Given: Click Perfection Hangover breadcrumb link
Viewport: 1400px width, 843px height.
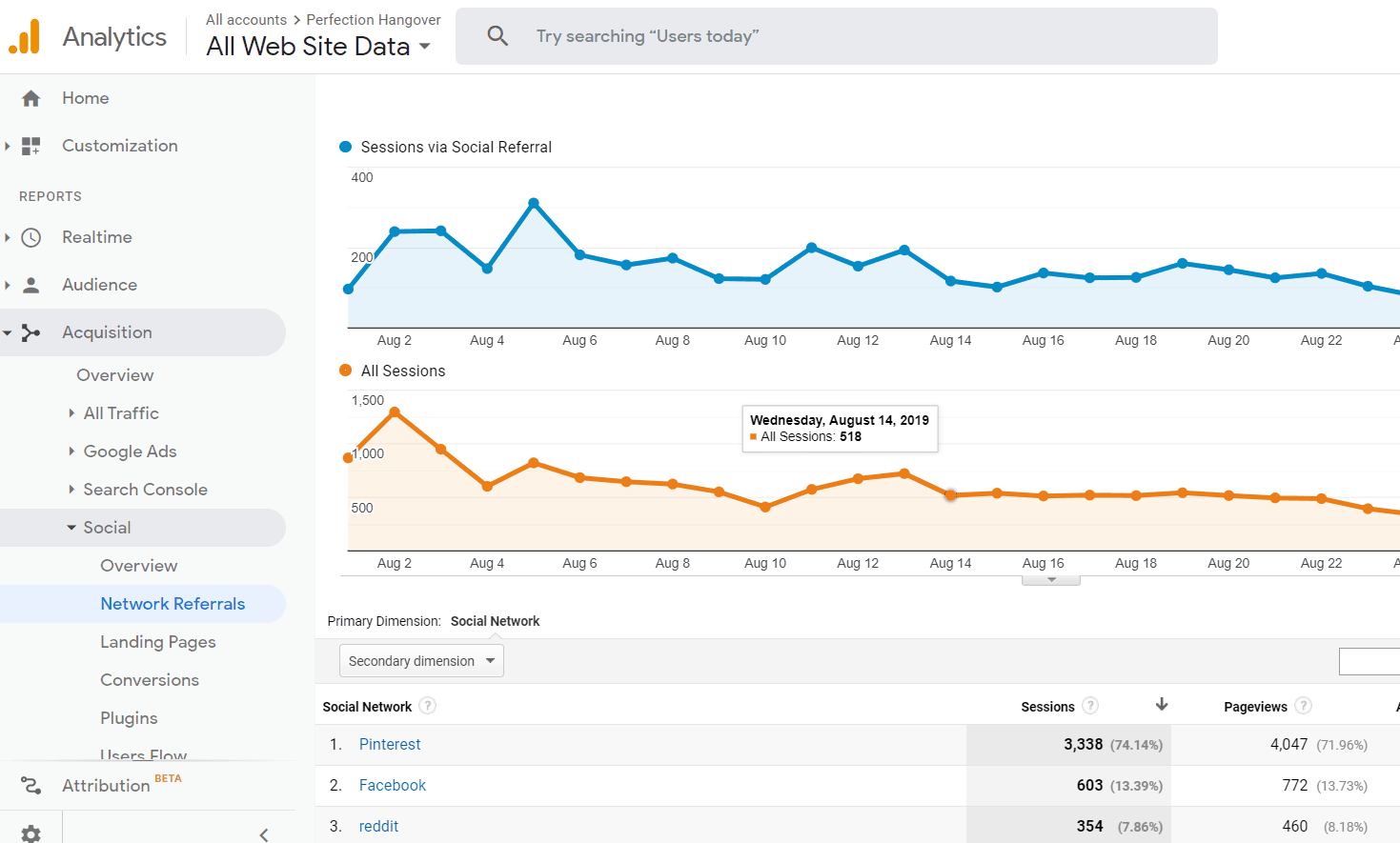Looking at the screenshot, I should 374,20.
